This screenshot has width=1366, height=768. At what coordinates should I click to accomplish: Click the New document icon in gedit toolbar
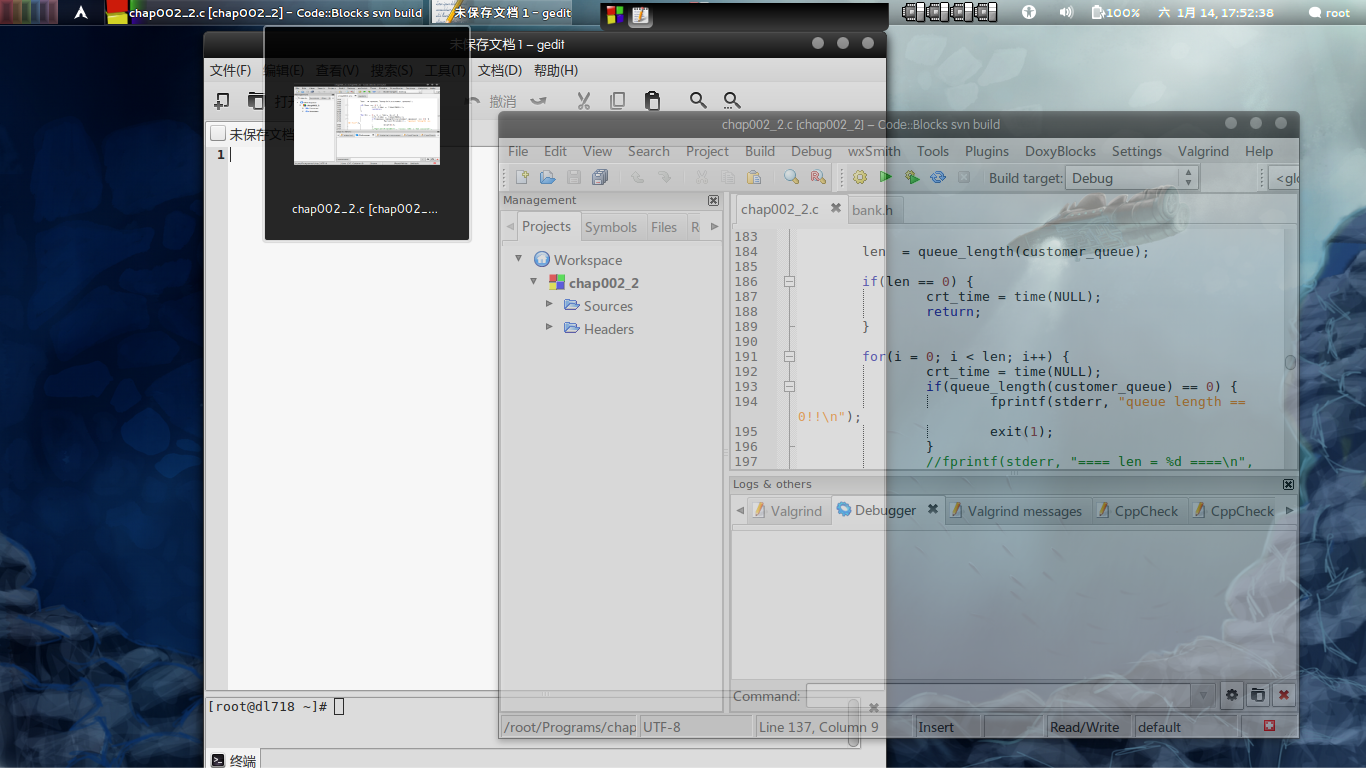(x=222, y=100)
